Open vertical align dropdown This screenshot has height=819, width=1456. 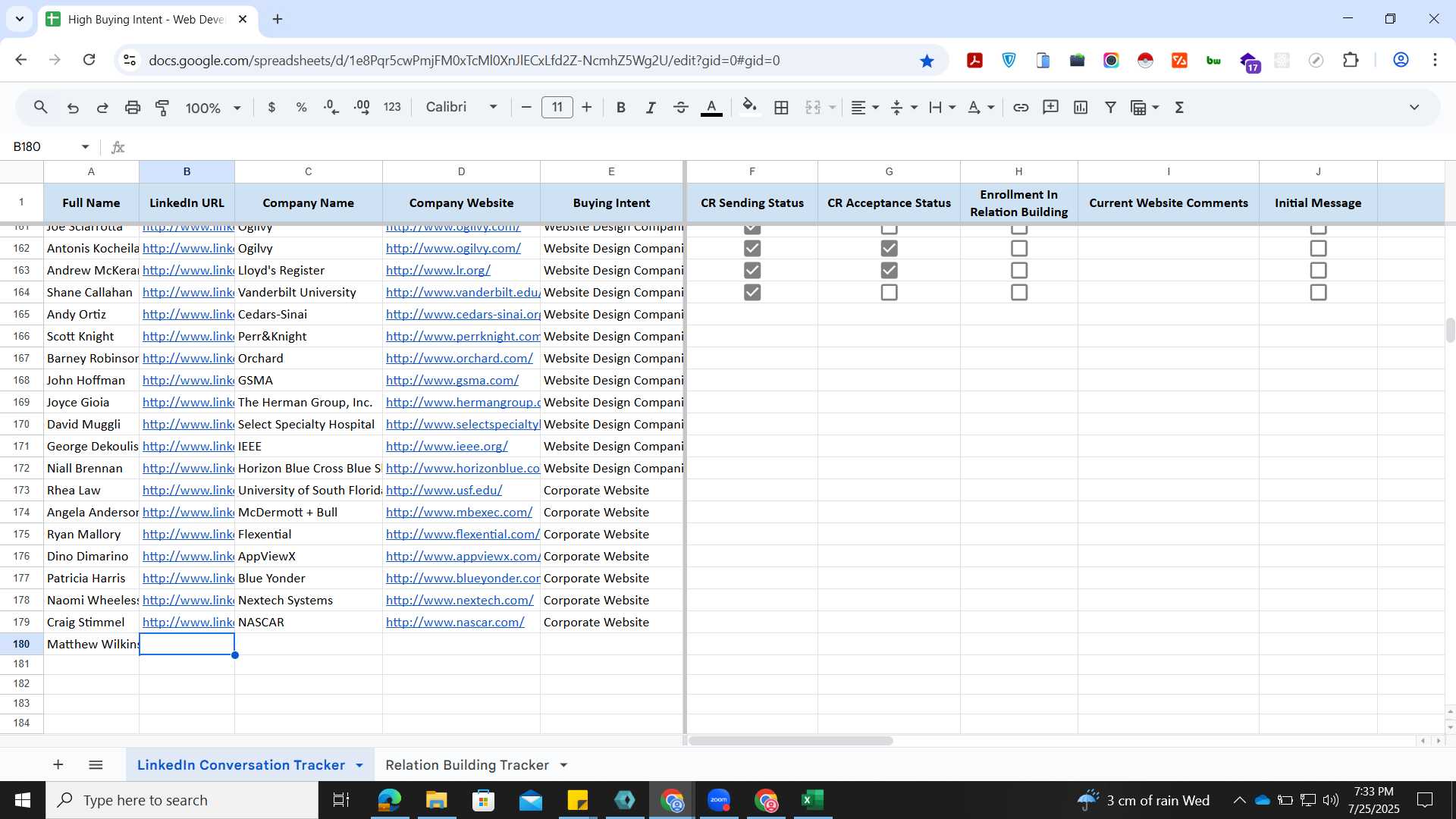[x=904, y=108]
